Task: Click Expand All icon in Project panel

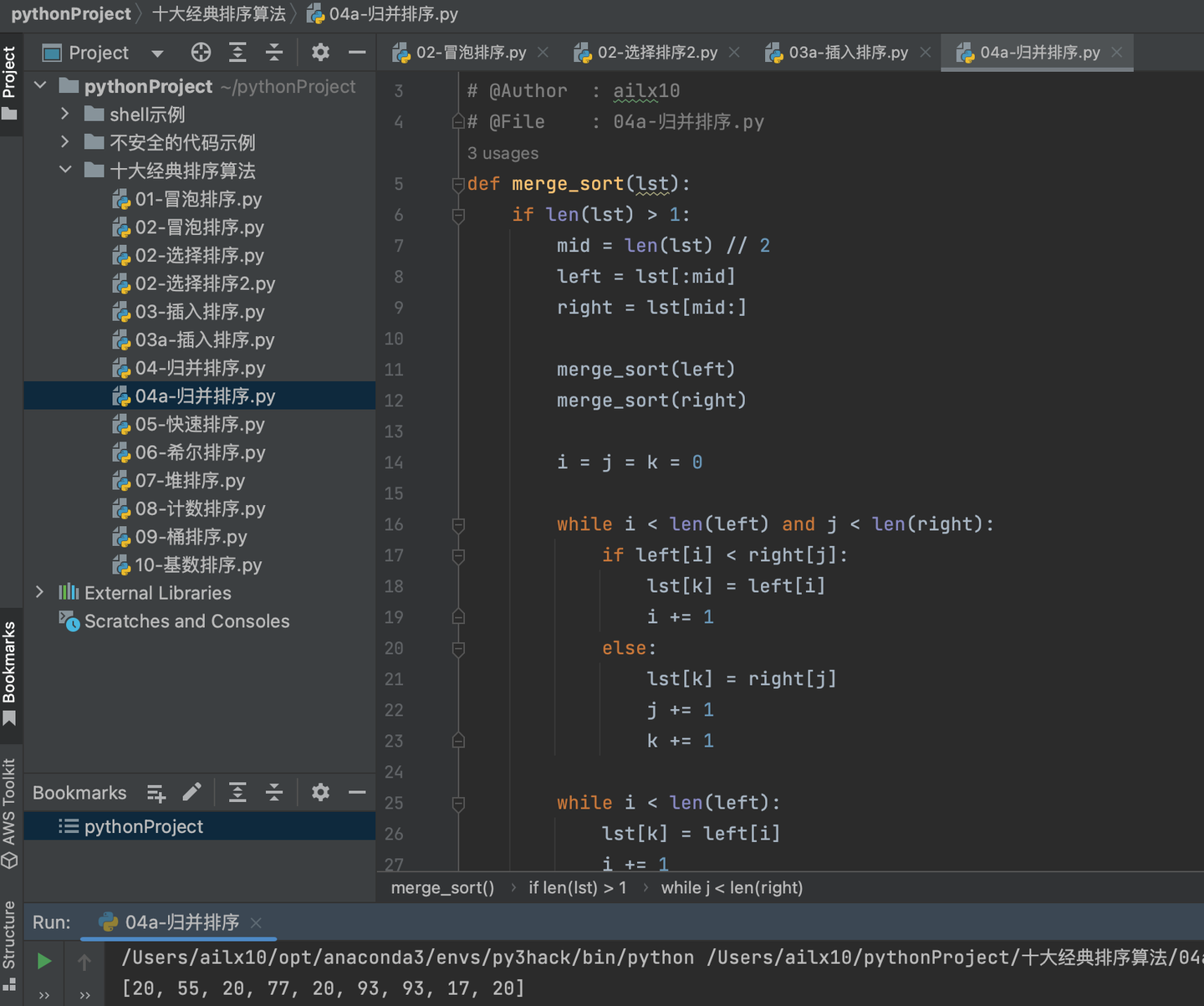Action: point(237,53)
